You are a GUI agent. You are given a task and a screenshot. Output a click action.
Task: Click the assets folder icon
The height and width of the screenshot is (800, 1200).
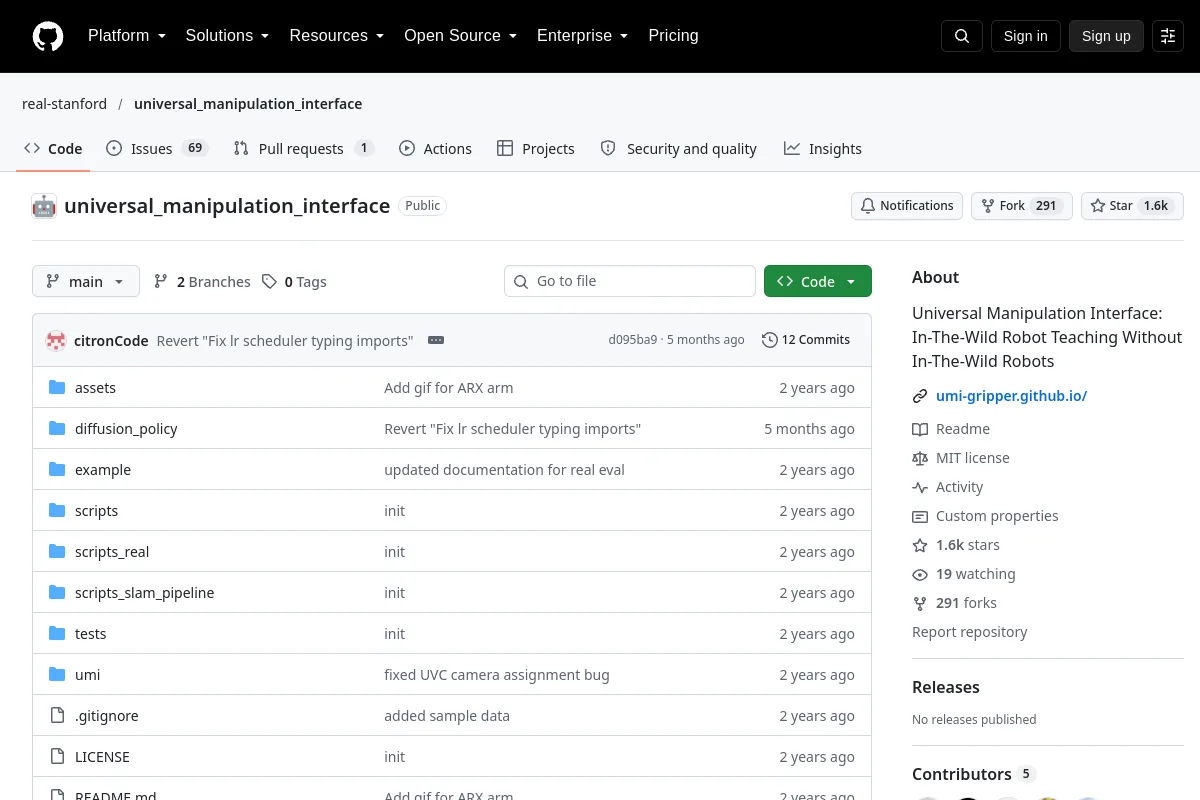[57, 388]
